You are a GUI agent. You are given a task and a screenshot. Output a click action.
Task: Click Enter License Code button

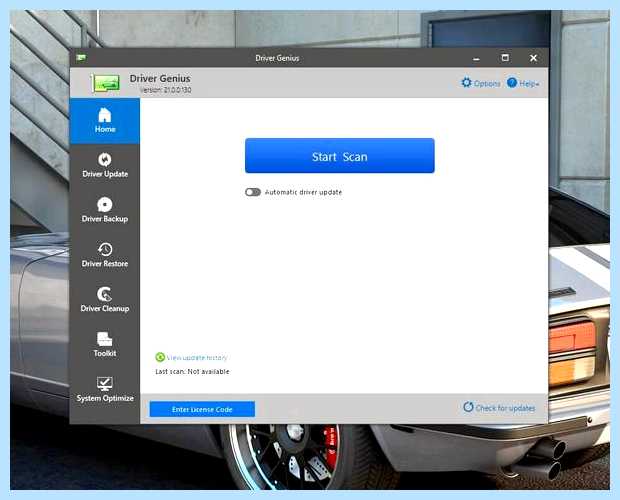pyautogui.click(x=202, y=409)
